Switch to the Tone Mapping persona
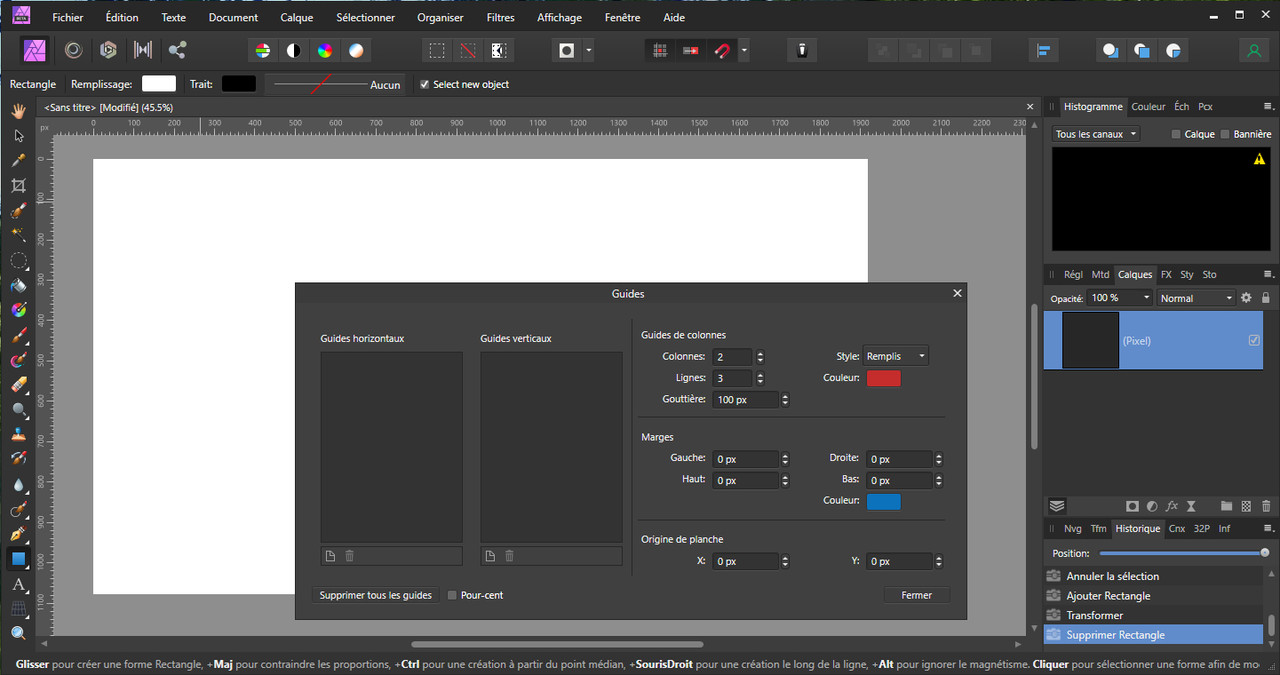The image size is (1280, 675). [x=143, y=50]
